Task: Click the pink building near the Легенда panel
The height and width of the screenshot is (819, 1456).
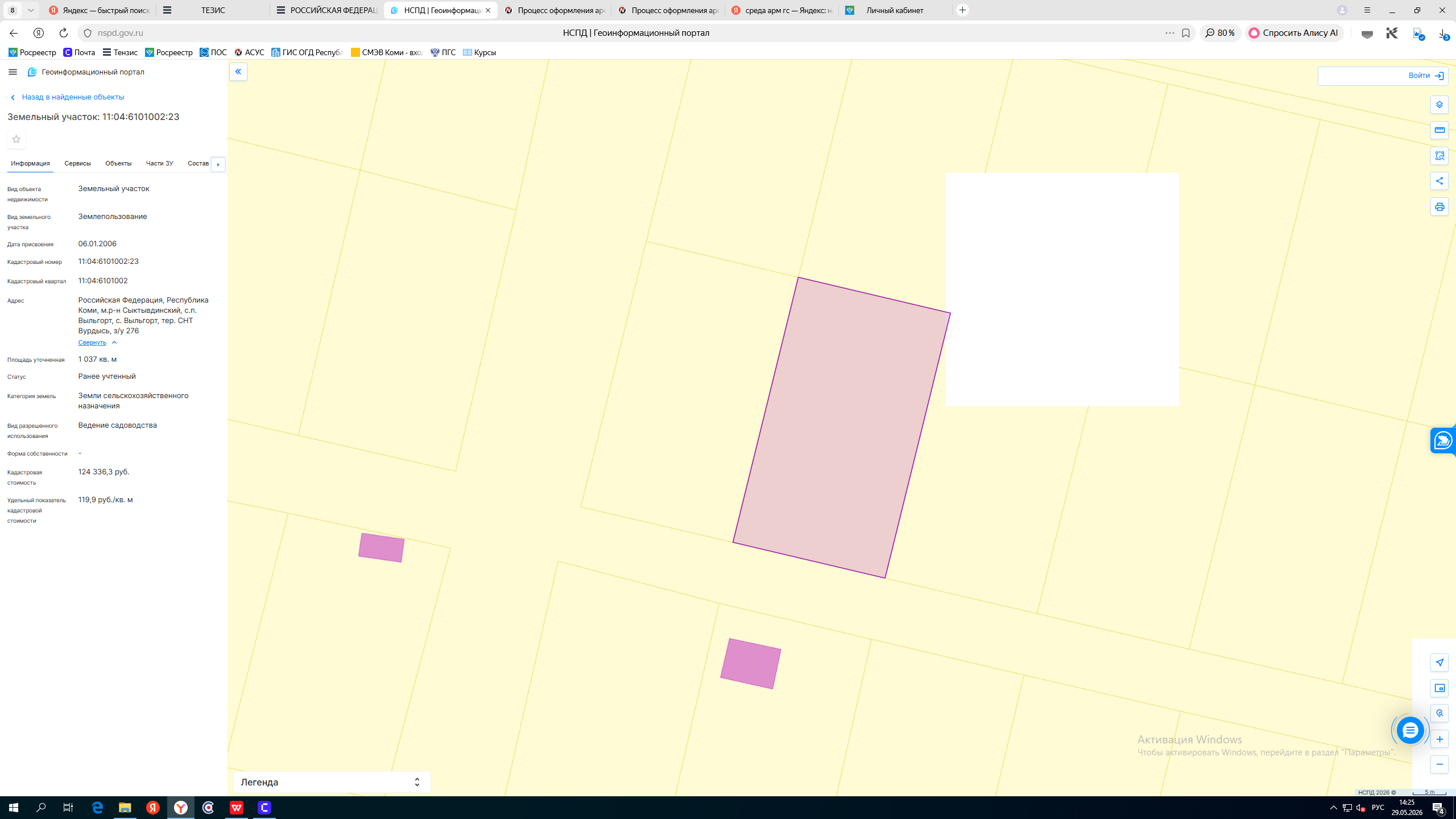Action: (381, 548)
